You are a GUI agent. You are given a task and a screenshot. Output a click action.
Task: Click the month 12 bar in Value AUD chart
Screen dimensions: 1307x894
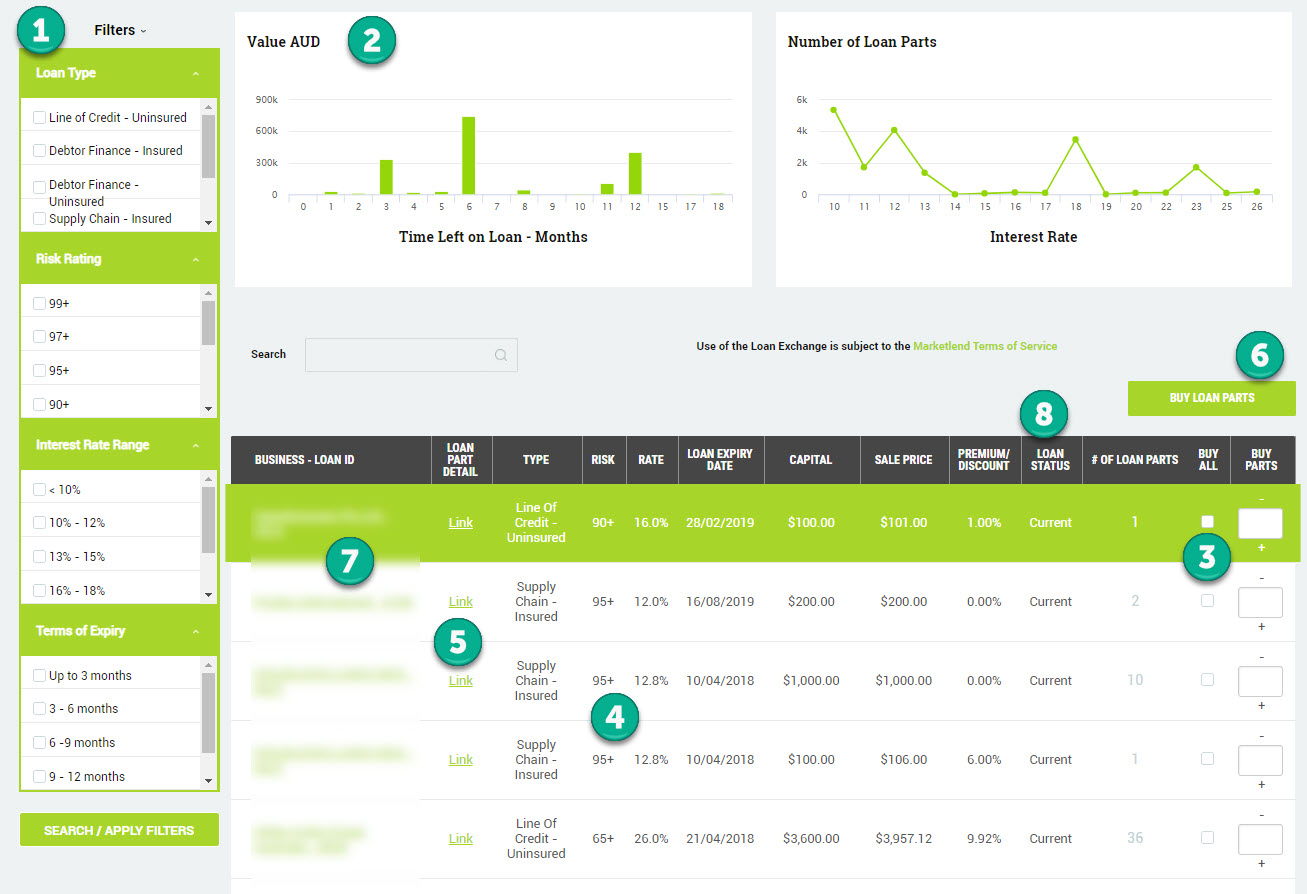tap(635, 174)
